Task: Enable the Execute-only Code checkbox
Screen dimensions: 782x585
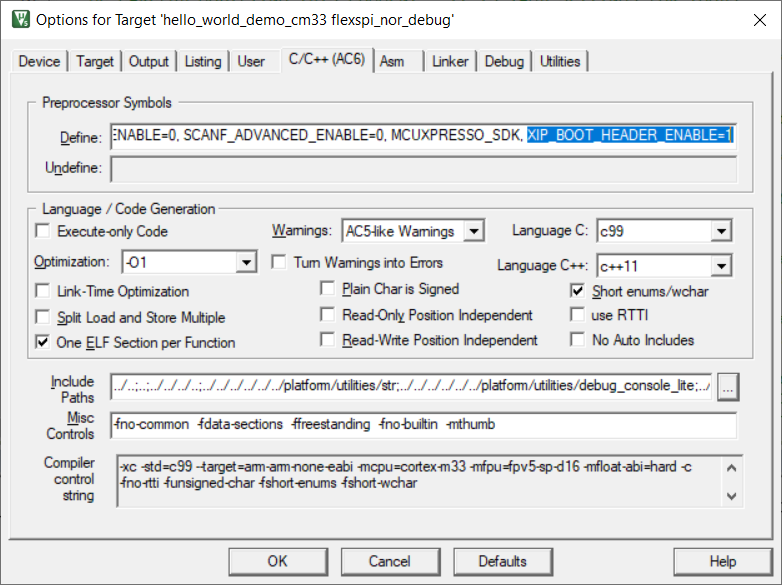Action: [x=43, y=232]
